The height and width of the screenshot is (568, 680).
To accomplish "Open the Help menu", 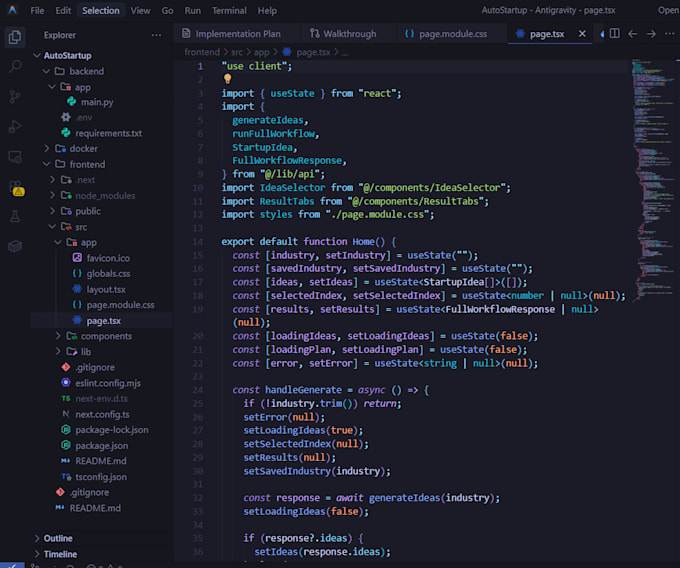I will tap(267, 10).
